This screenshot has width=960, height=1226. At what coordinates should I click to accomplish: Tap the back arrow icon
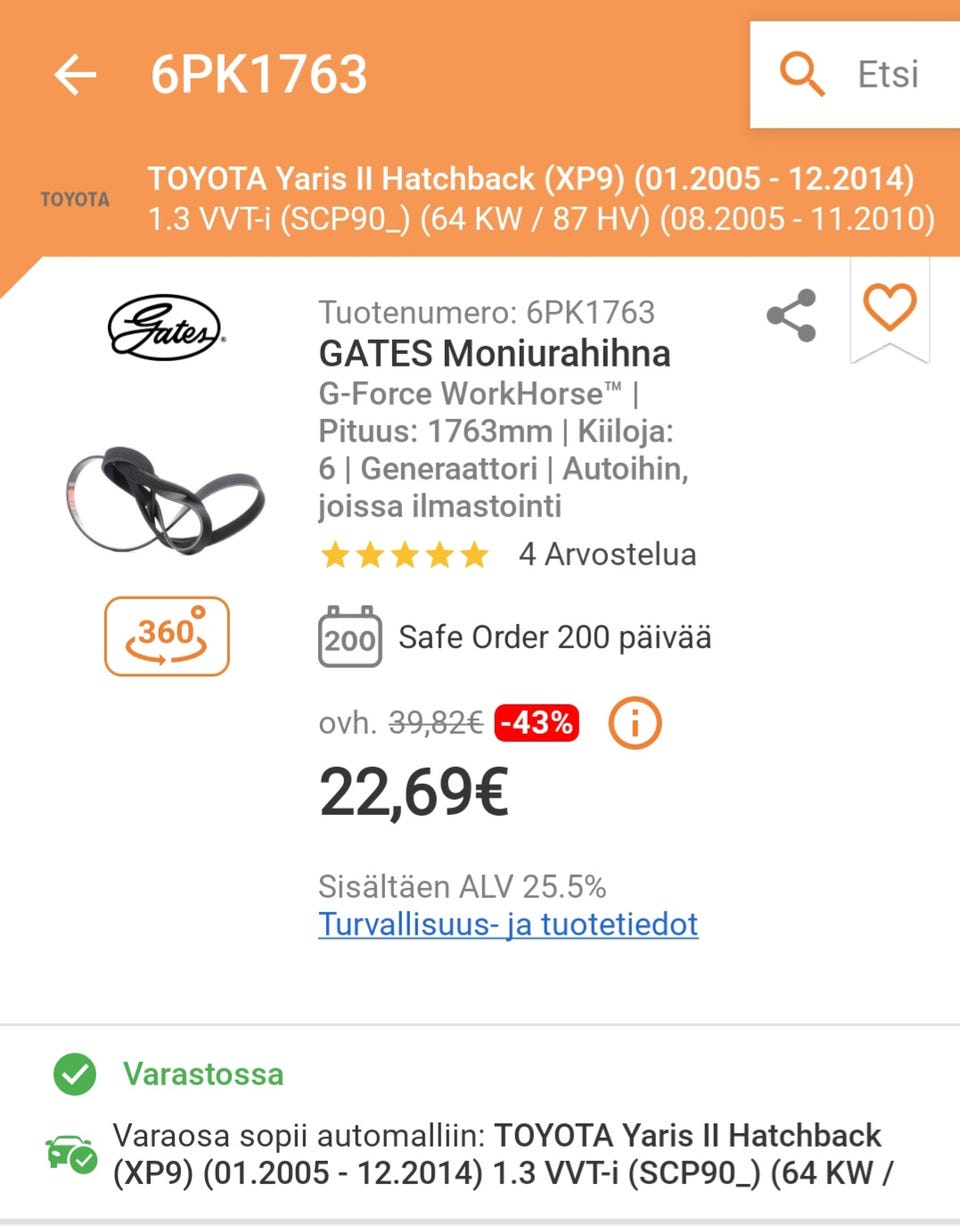click(75, 74)
